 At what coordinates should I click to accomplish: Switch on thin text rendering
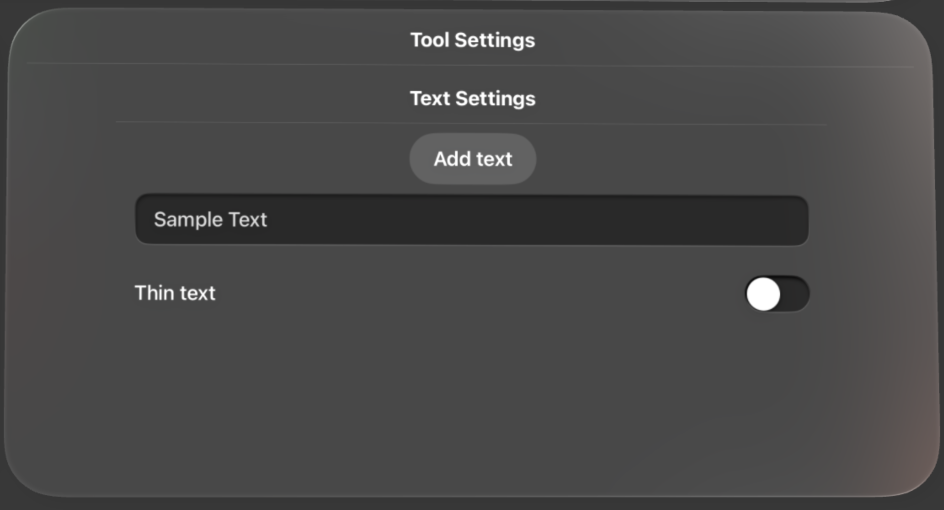point(777,294)
